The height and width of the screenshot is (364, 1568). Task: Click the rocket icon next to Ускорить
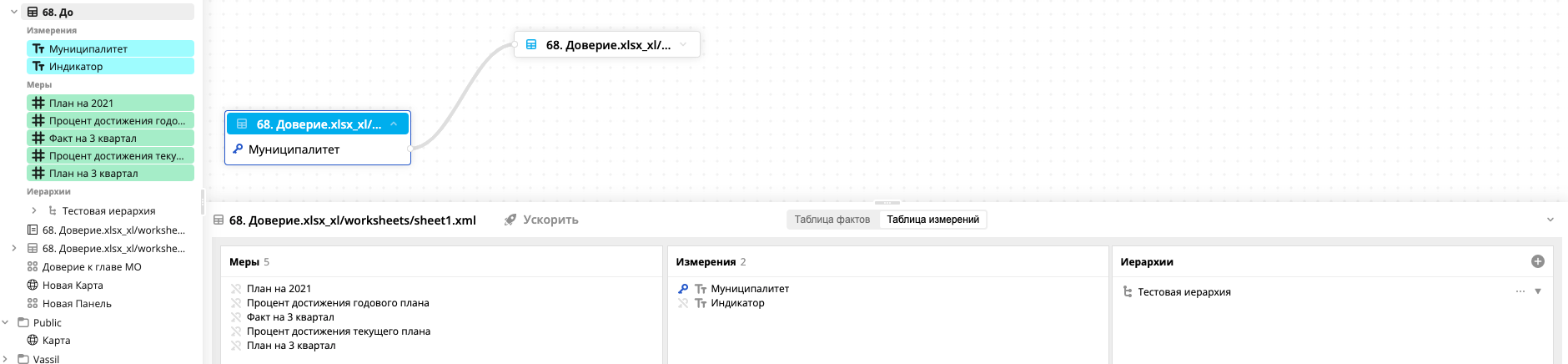pos(510,220)
